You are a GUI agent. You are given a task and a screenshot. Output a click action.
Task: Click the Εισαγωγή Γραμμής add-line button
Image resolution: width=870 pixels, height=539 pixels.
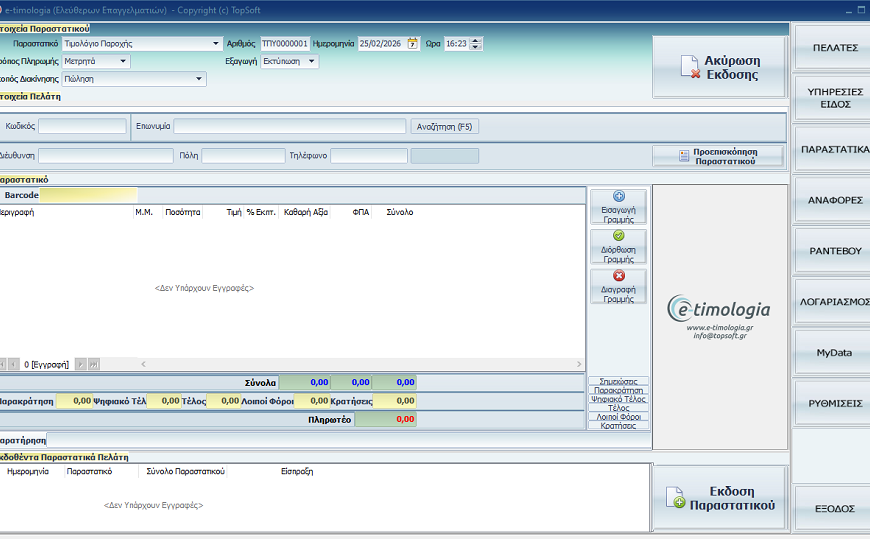click(618, 207)
